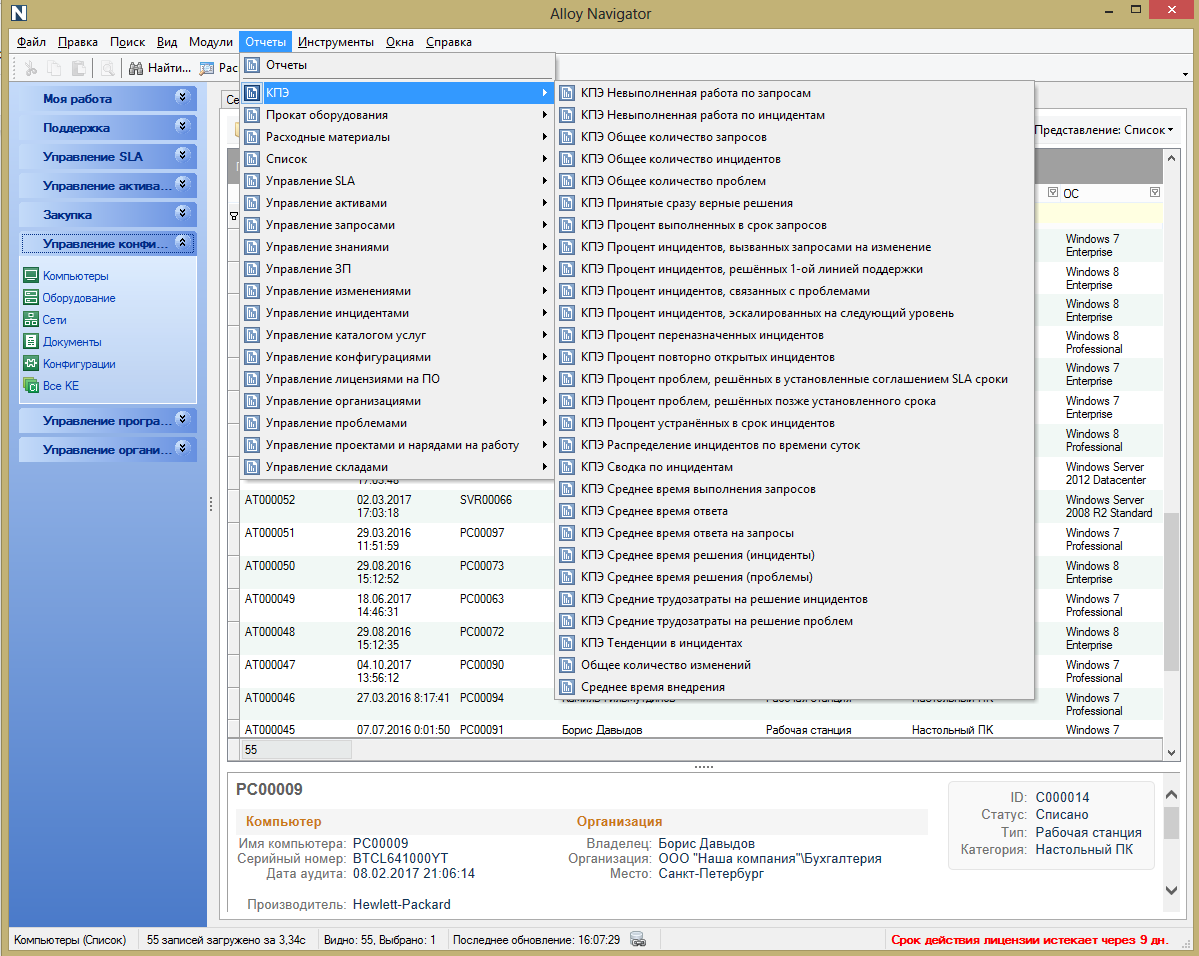The height and width of the screenshot is (956, 1199).
Task: Click the license expiry warning in status bar
Action: [x=1029, y=939]
